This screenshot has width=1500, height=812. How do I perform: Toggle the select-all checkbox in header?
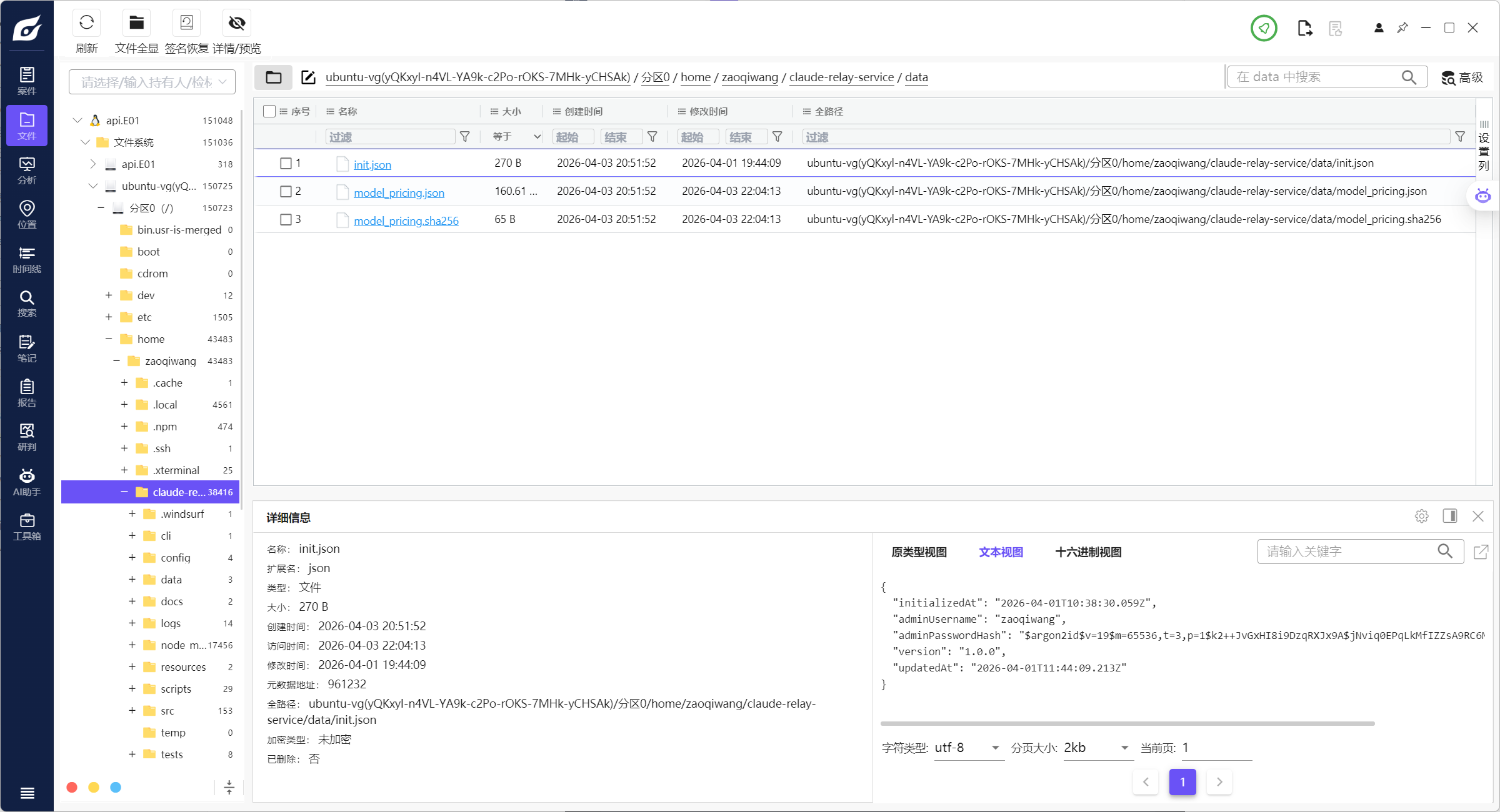(x=269, y=111)
